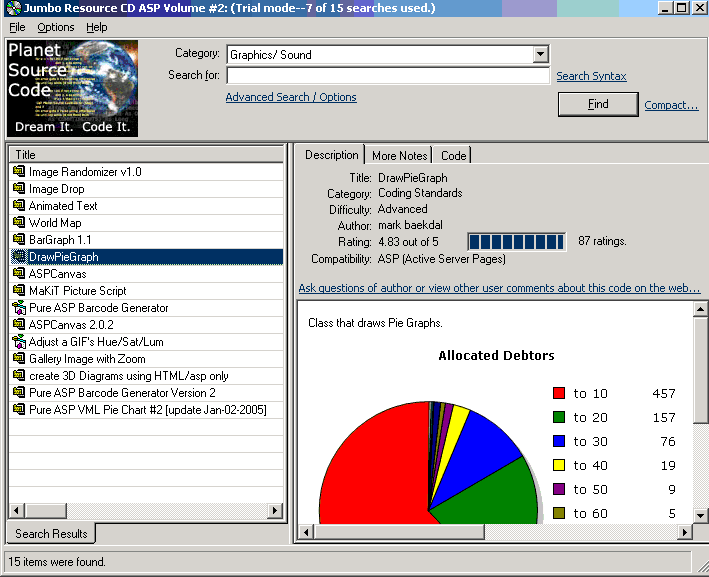
Task: Open the Category dropdown arrow
Action: point(540,54)
